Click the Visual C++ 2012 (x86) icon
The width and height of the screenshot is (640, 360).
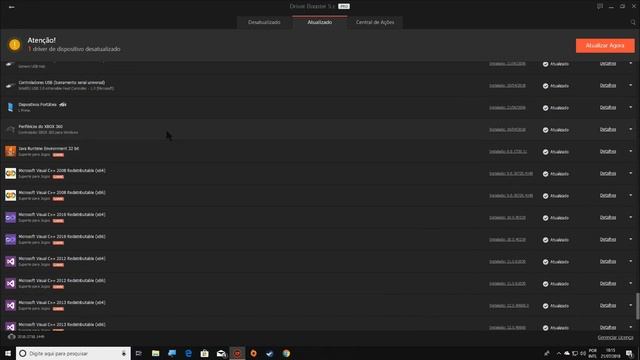(10, 284)
